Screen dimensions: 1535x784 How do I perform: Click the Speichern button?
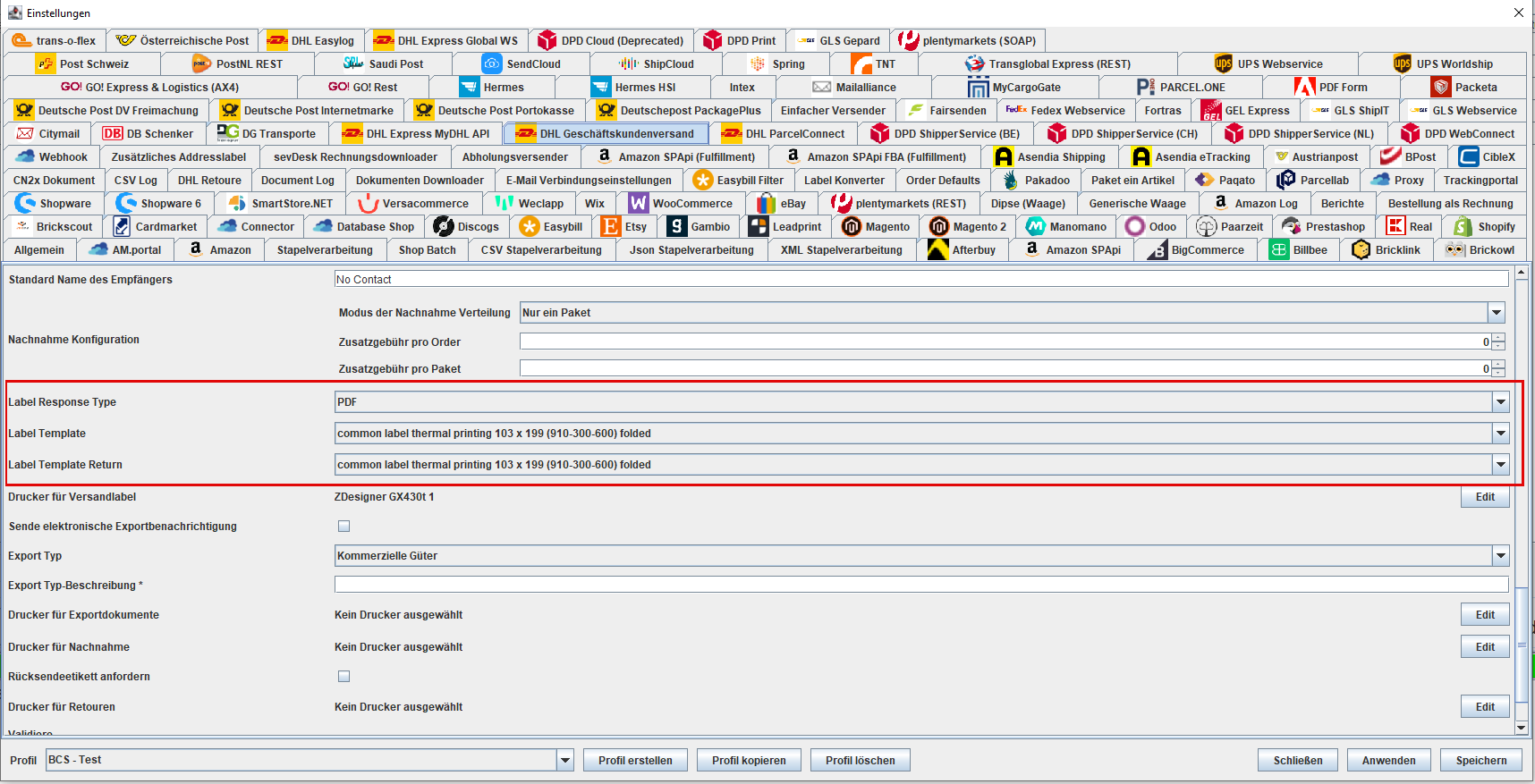pyautogui.click(x=1481, y=761)
